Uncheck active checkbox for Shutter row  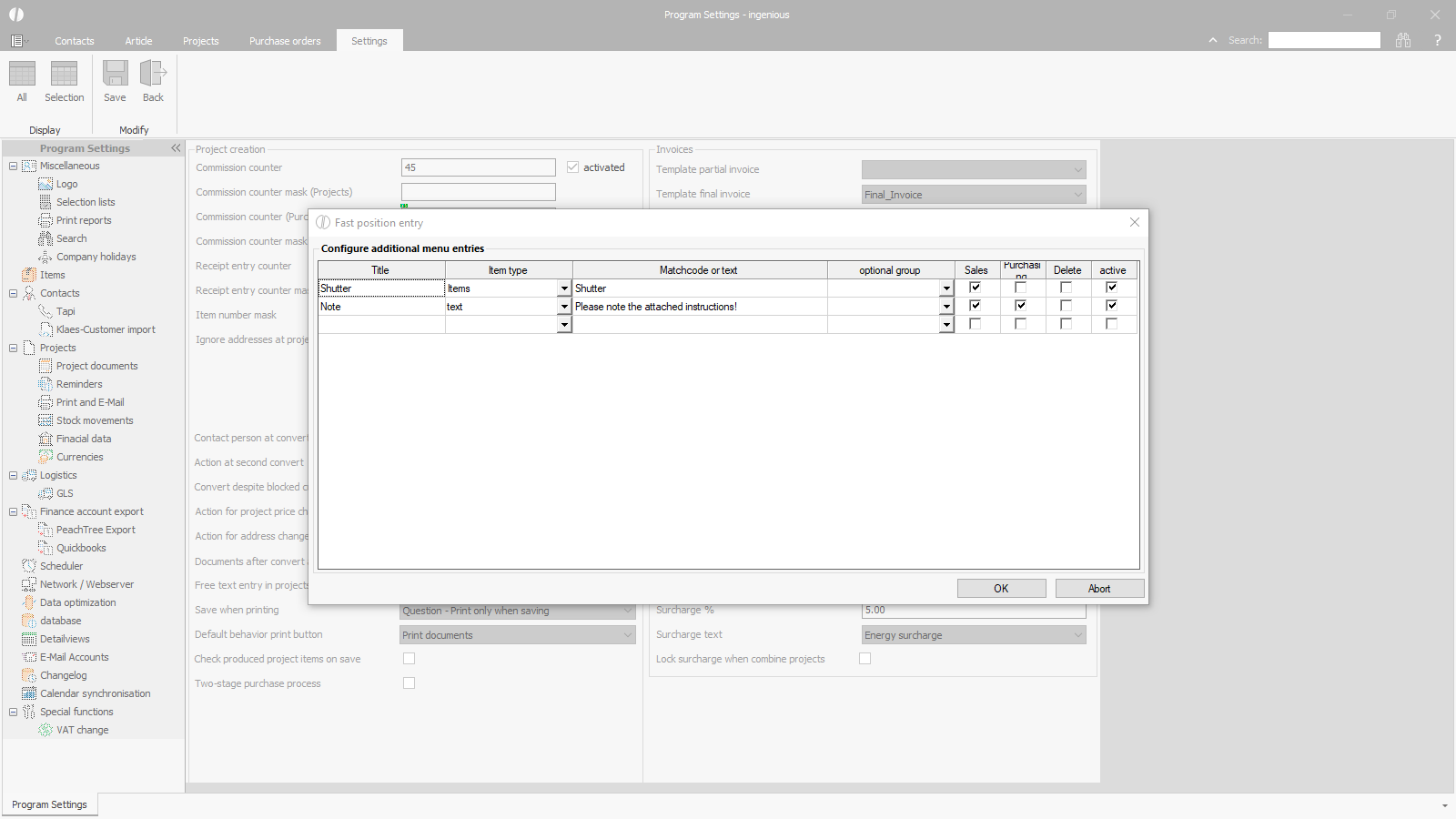tap(1111, 288)
